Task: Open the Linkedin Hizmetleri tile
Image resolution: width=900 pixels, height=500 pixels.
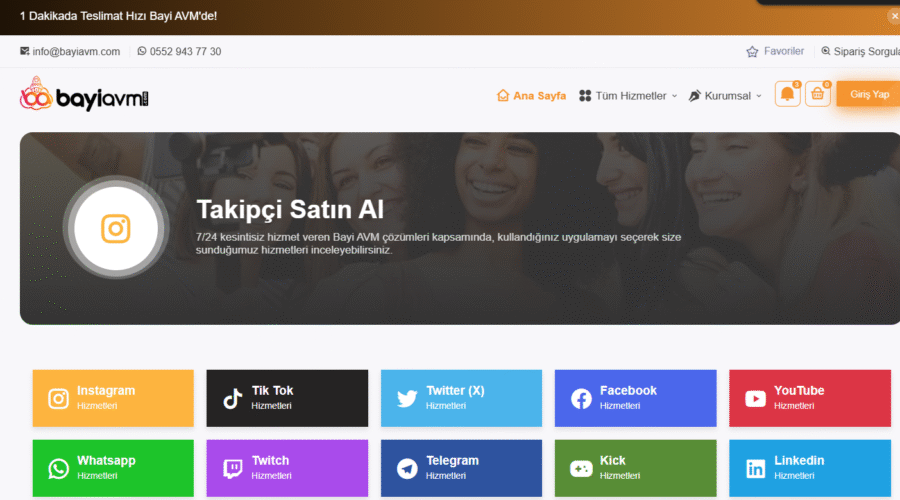Action: (x=810, y=468)
